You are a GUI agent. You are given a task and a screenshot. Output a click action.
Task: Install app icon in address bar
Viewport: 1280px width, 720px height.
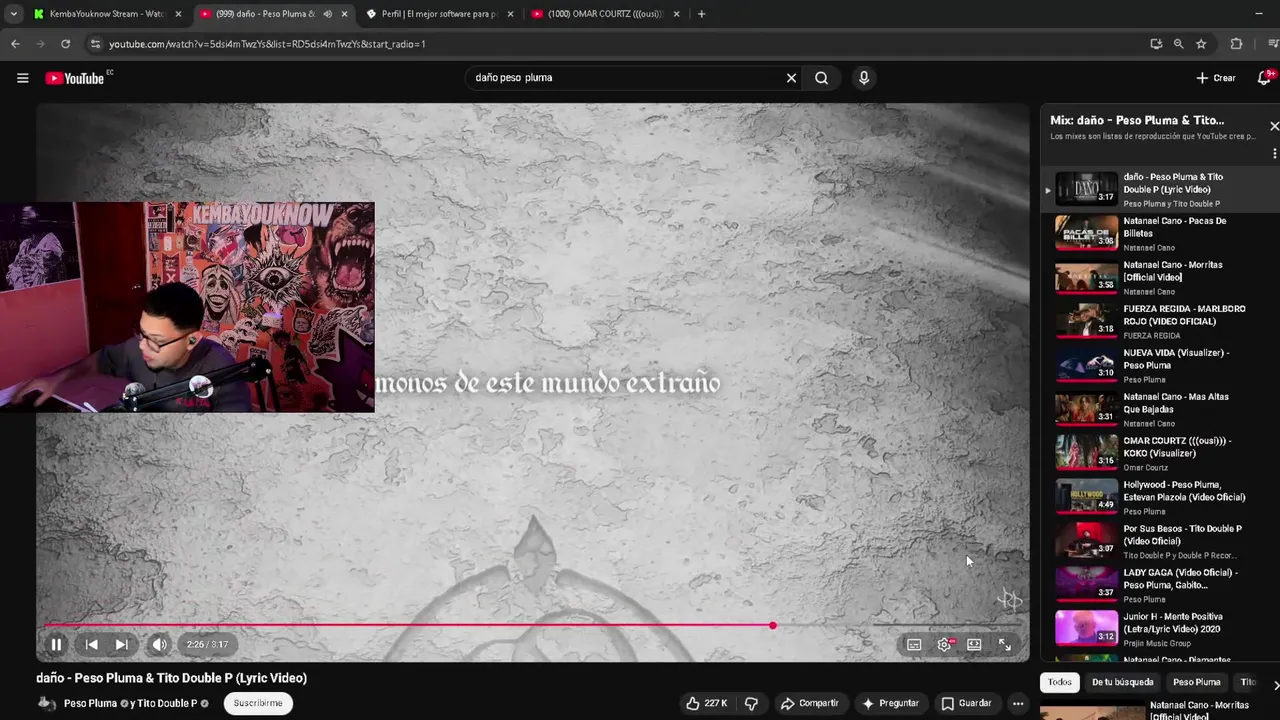tap(1156, 44)
